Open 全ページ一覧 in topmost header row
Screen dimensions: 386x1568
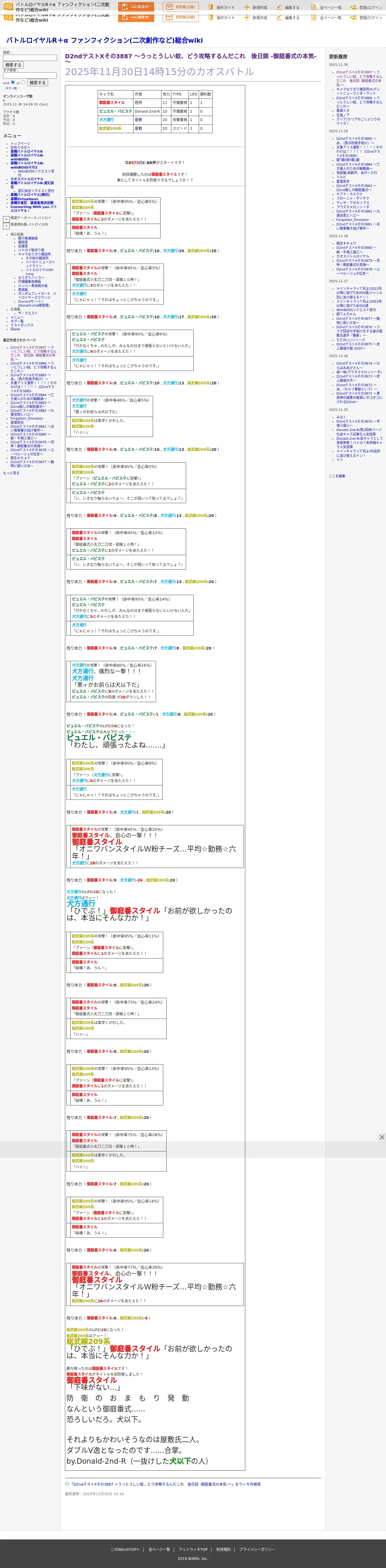click(327, 7)
